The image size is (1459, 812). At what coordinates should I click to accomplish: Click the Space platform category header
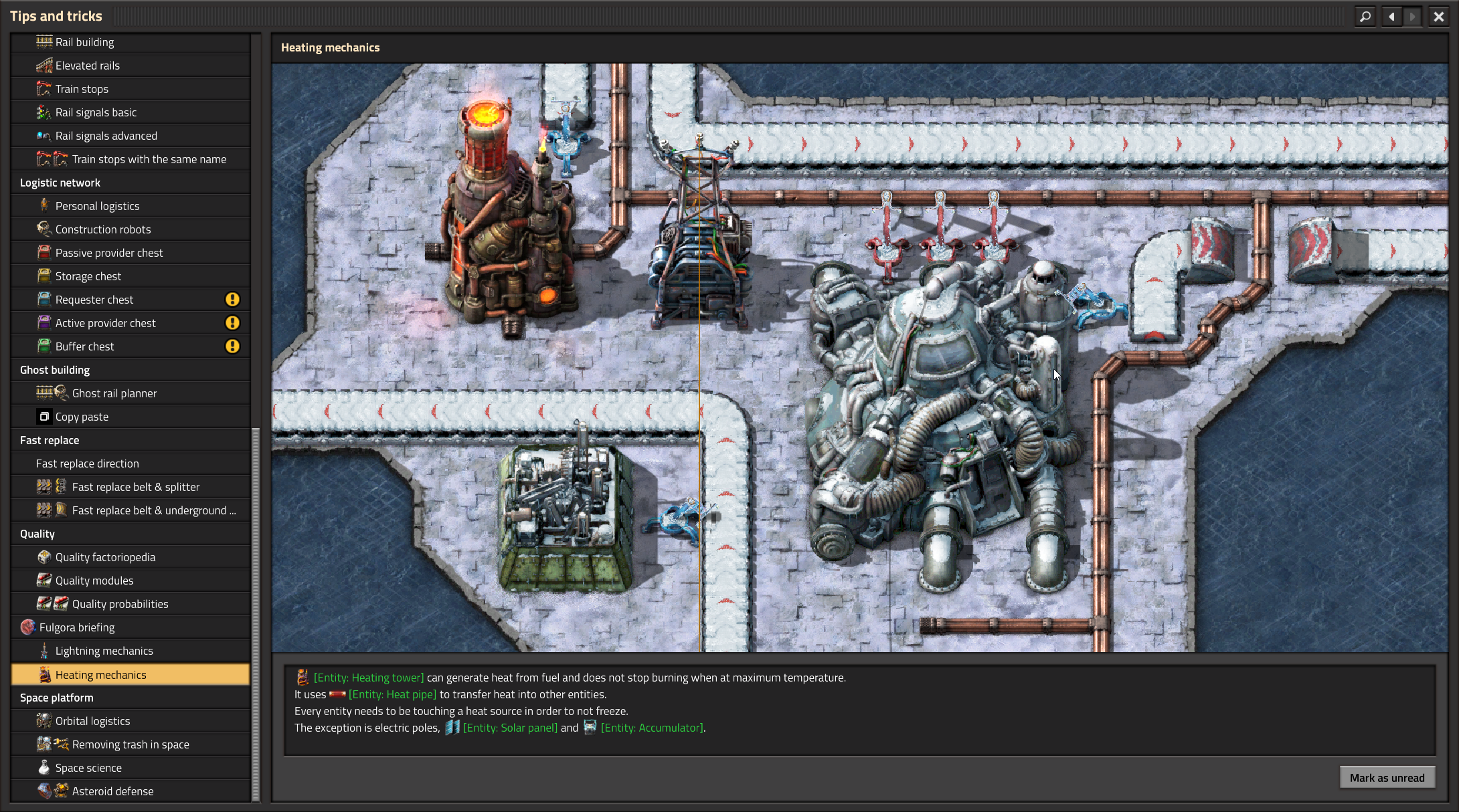pos(131,698)
